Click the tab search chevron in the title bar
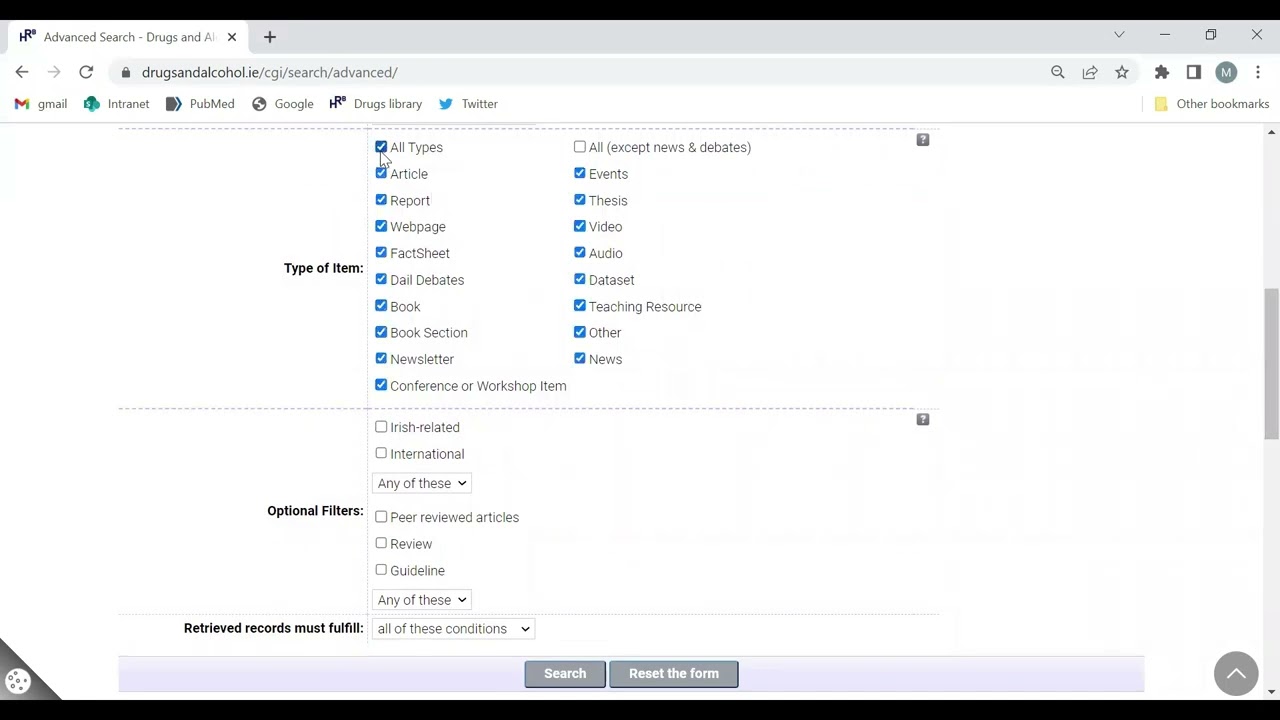 1119,35
